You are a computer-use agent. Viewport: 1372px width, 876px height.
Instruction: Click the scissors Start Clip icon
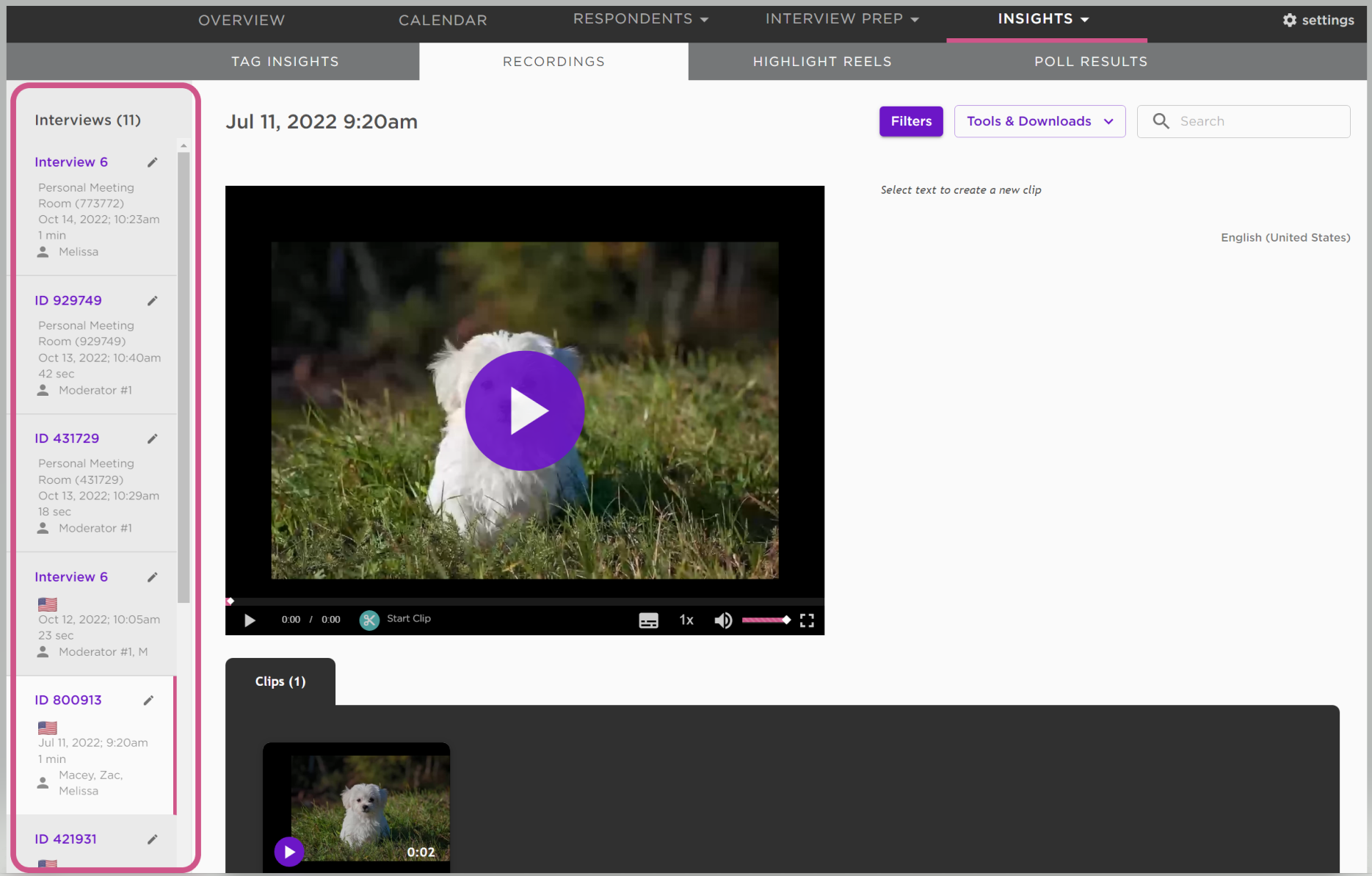tap(369, 620)
